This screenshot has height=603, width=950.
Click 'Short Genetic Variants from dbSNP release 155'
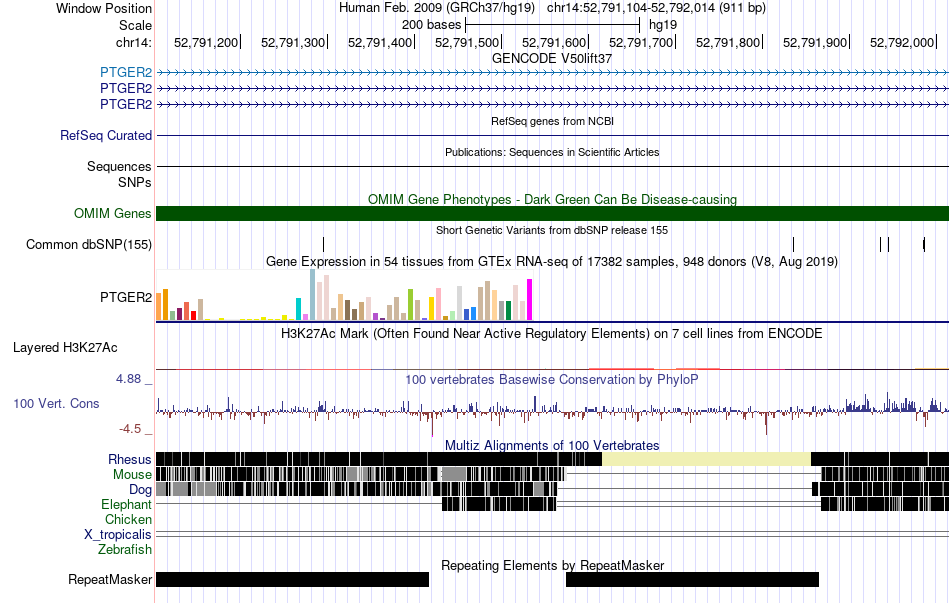click(552, 230)
